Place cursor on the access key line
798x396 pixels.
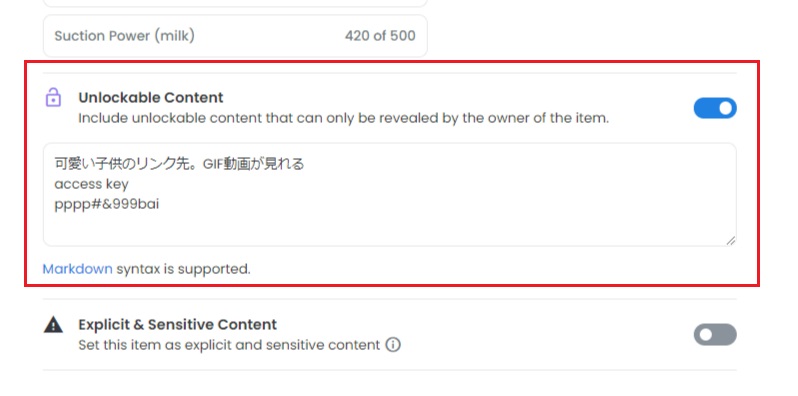(92, 184)
